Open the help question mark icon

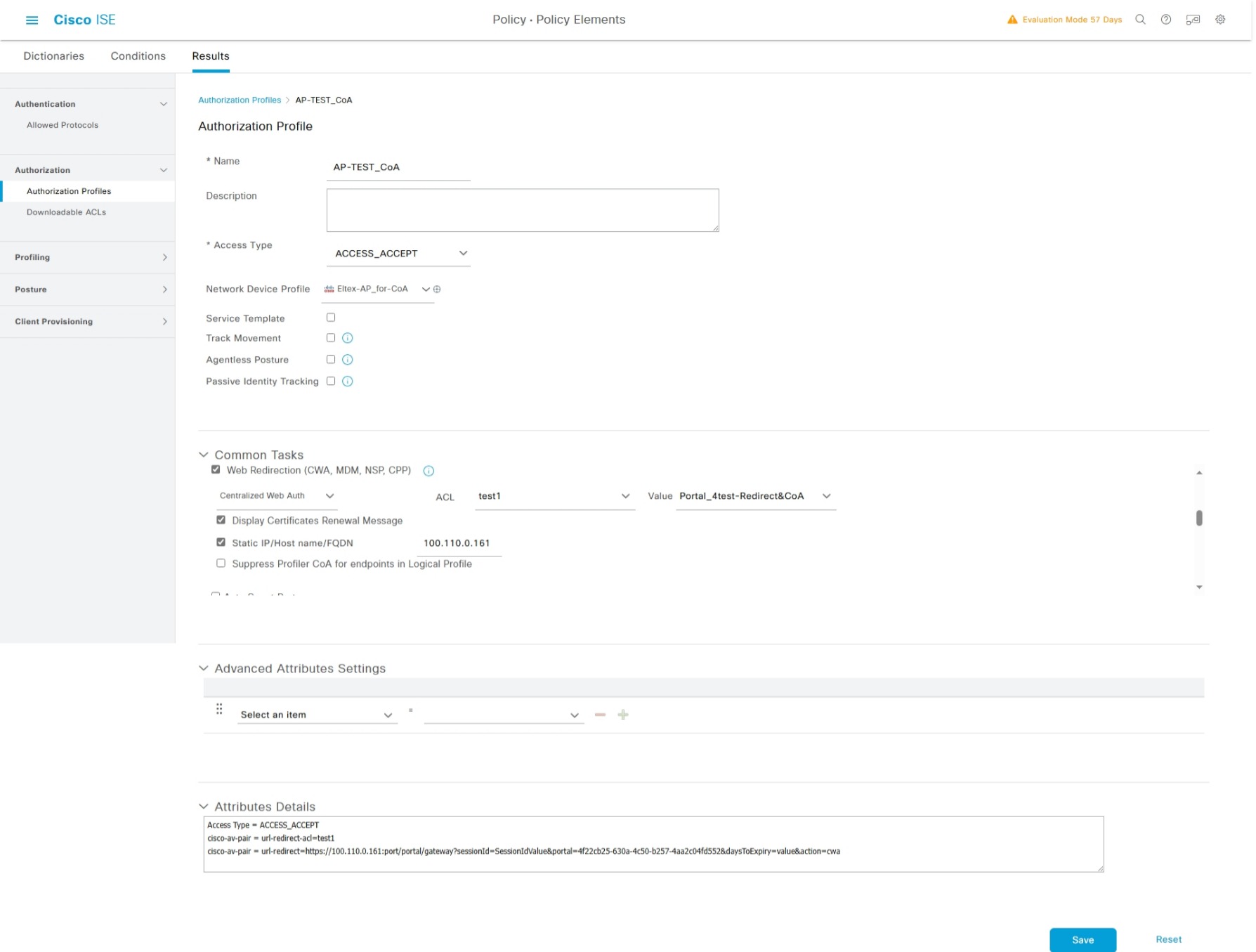[1166, 20]
